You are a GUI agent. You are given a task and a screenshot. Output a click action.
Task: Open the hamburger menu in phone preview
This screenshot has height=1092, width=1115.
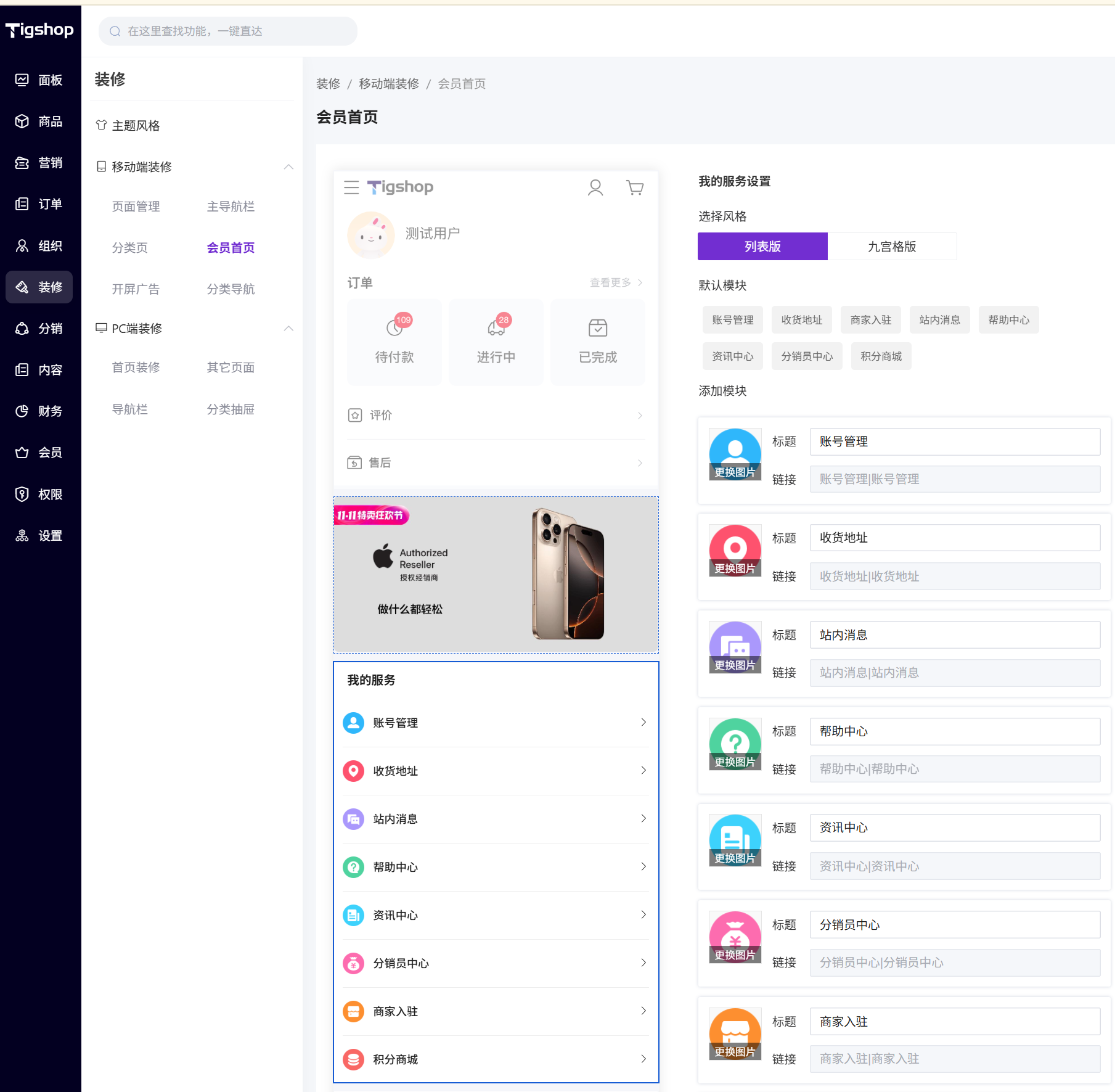[351, 187]
